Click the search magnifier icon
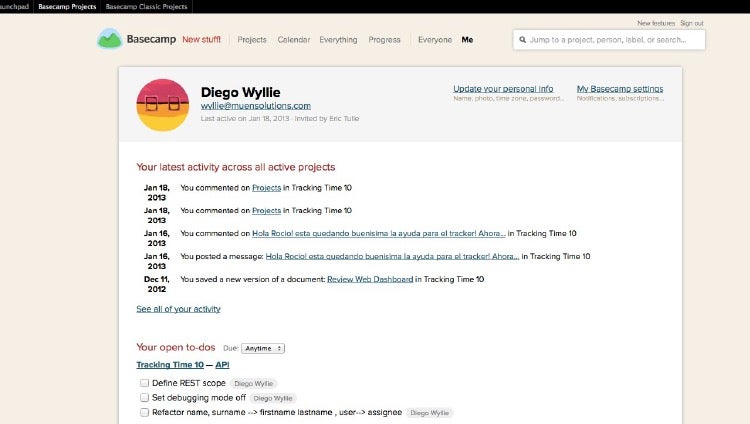This screenshot has height=424, width=750. (522, 40)
